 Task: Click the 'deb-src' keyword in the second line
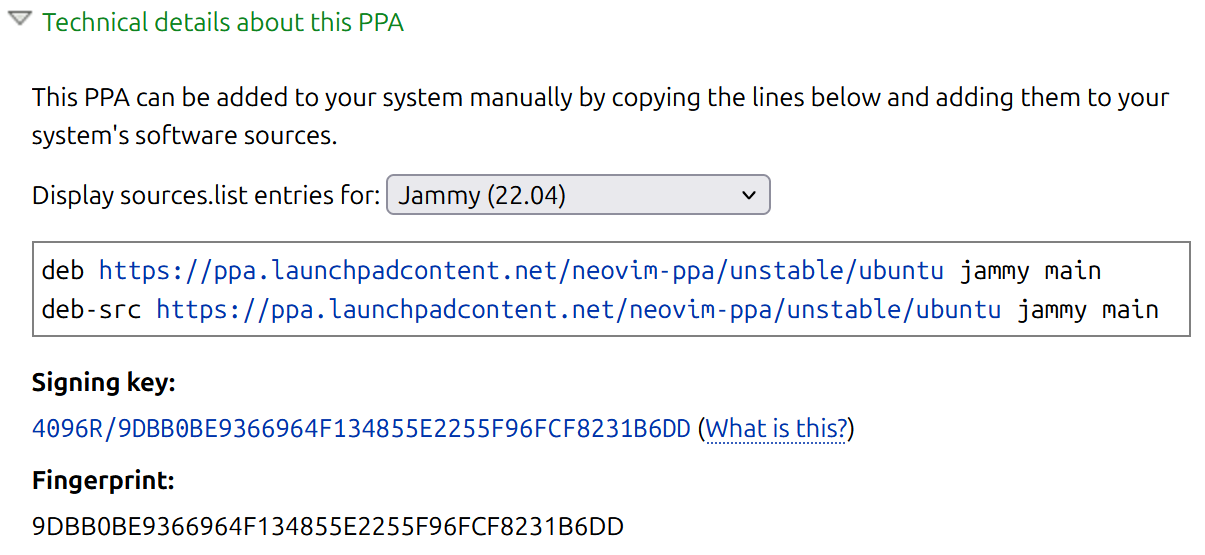point(91,309)
